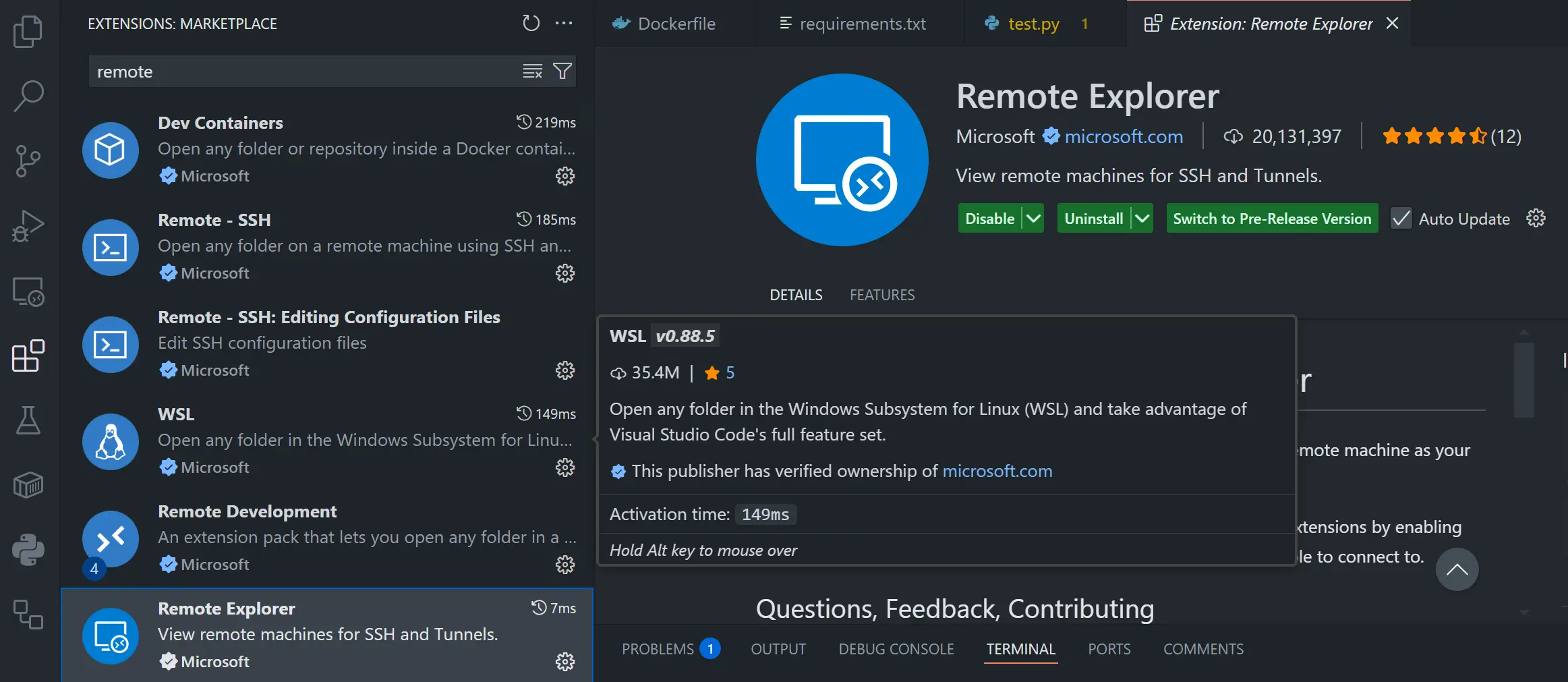Open the test.py editor tab
Image resolution: width=1568 pixels, height=682 pixels.
(x=1045, y=24)
